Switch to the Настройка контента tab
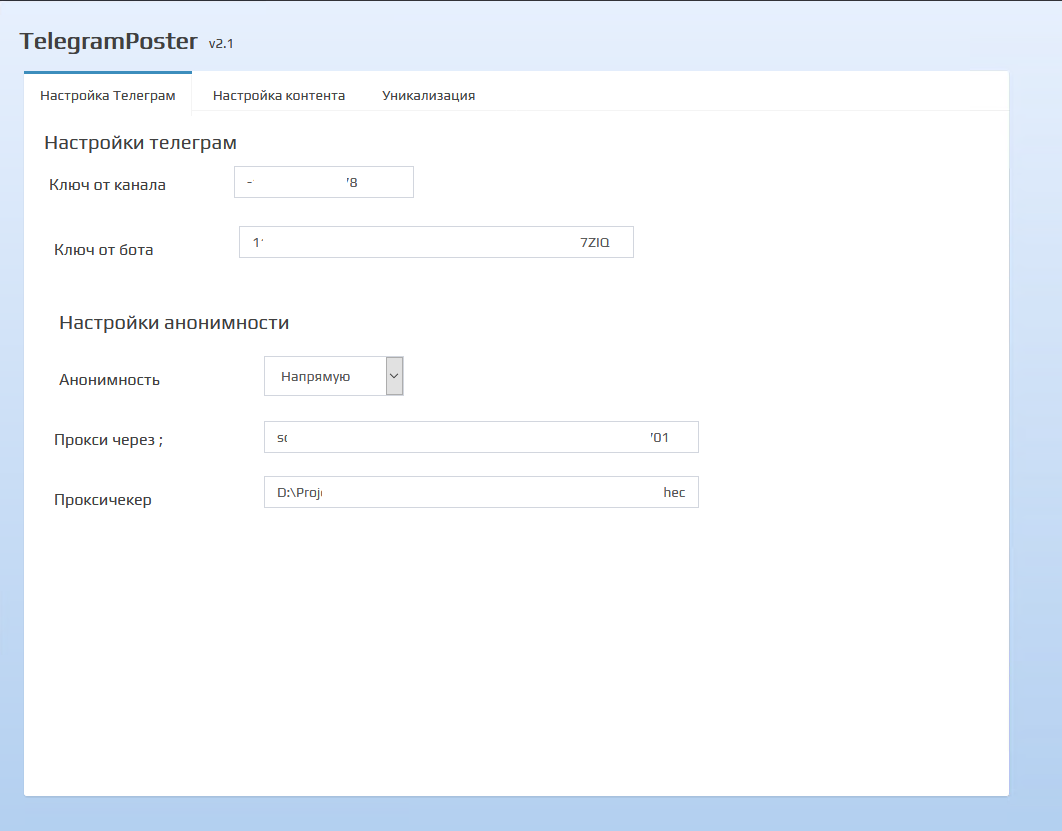 (x=278, y=95)
